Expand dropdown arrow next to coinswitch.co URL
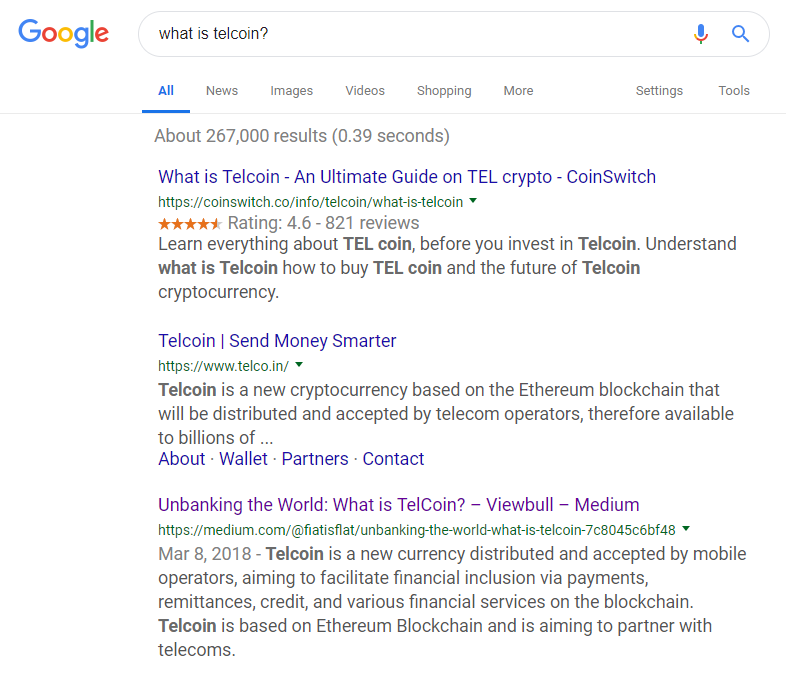The image size is (786, 688). click(x=473, y=201)
